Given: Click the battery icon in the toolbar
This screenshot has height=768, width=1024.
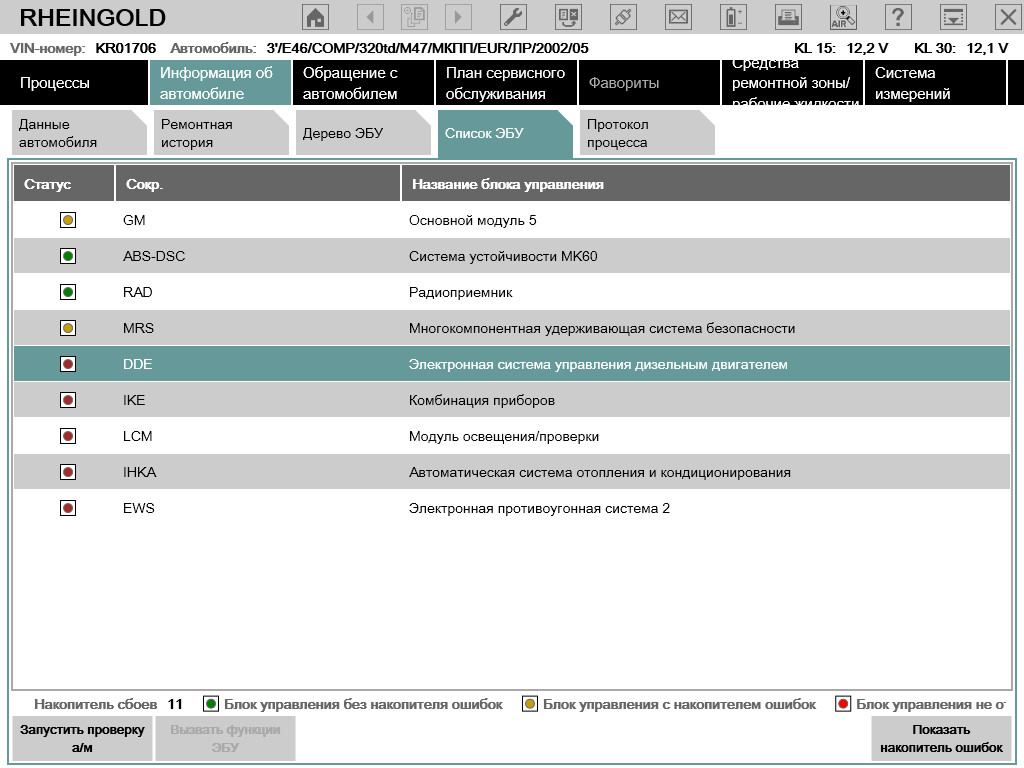Looking at the screenshot, I should click(733, 17).
